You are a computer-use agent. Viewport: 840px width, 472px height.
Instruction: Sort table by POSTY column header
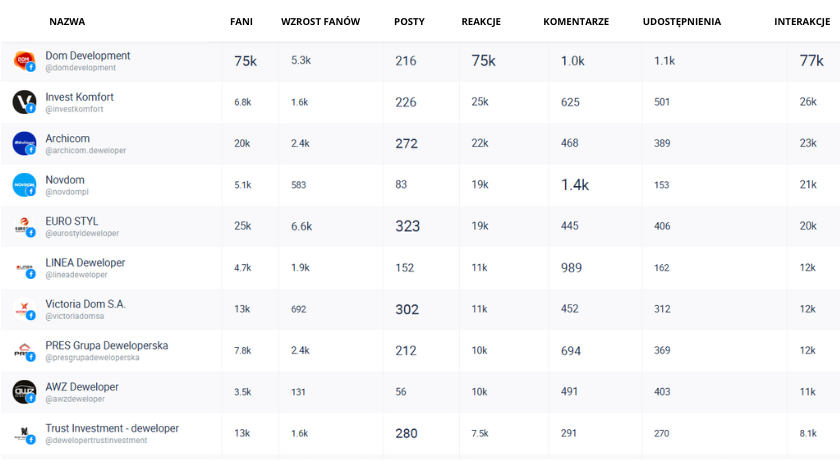tap(409, 21)
